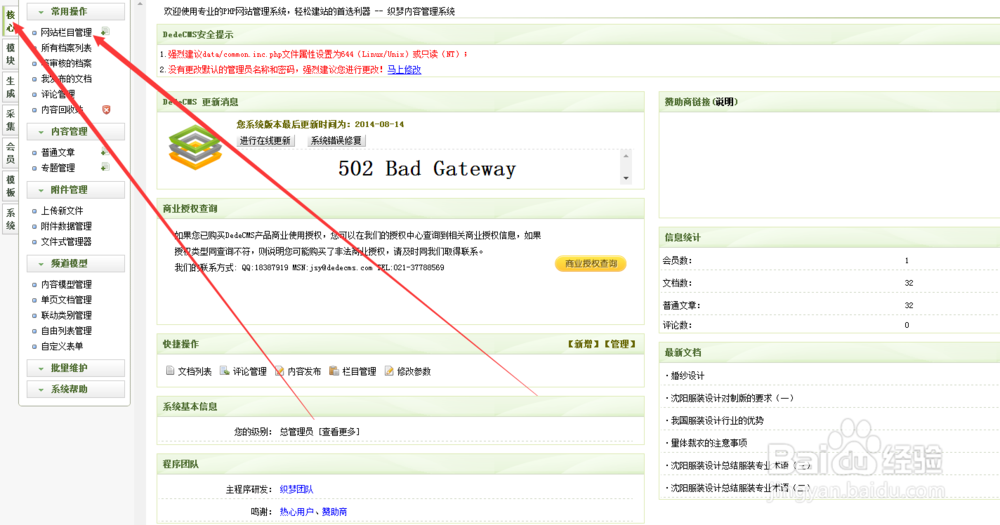Open the latest document 量体裁衣的注意事项
This screenshot has height=525, width=1000.
(x=709, y=443)
